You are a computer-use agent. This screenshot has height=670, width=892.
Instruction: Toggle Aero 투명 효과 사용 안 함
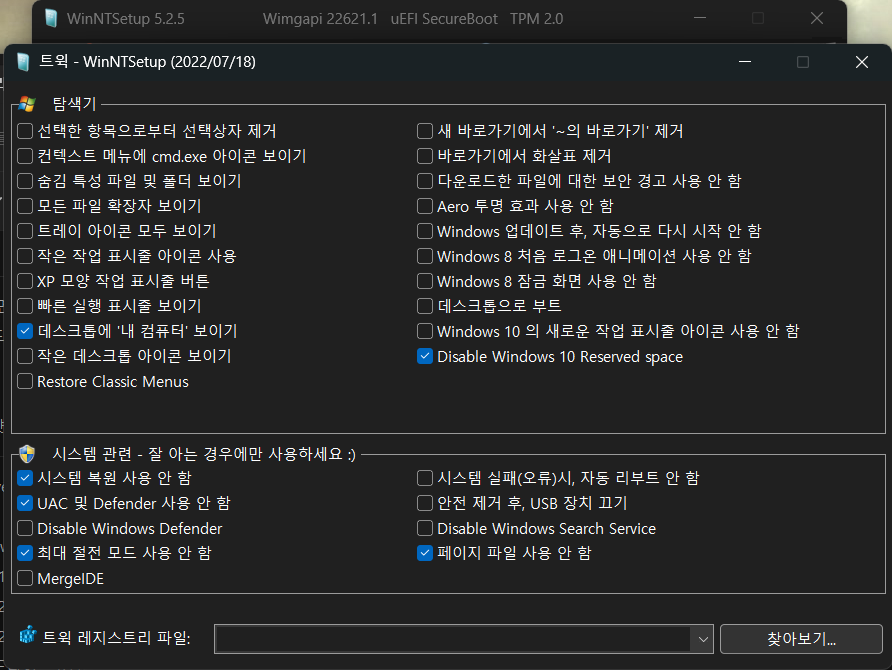click(425, 206)
